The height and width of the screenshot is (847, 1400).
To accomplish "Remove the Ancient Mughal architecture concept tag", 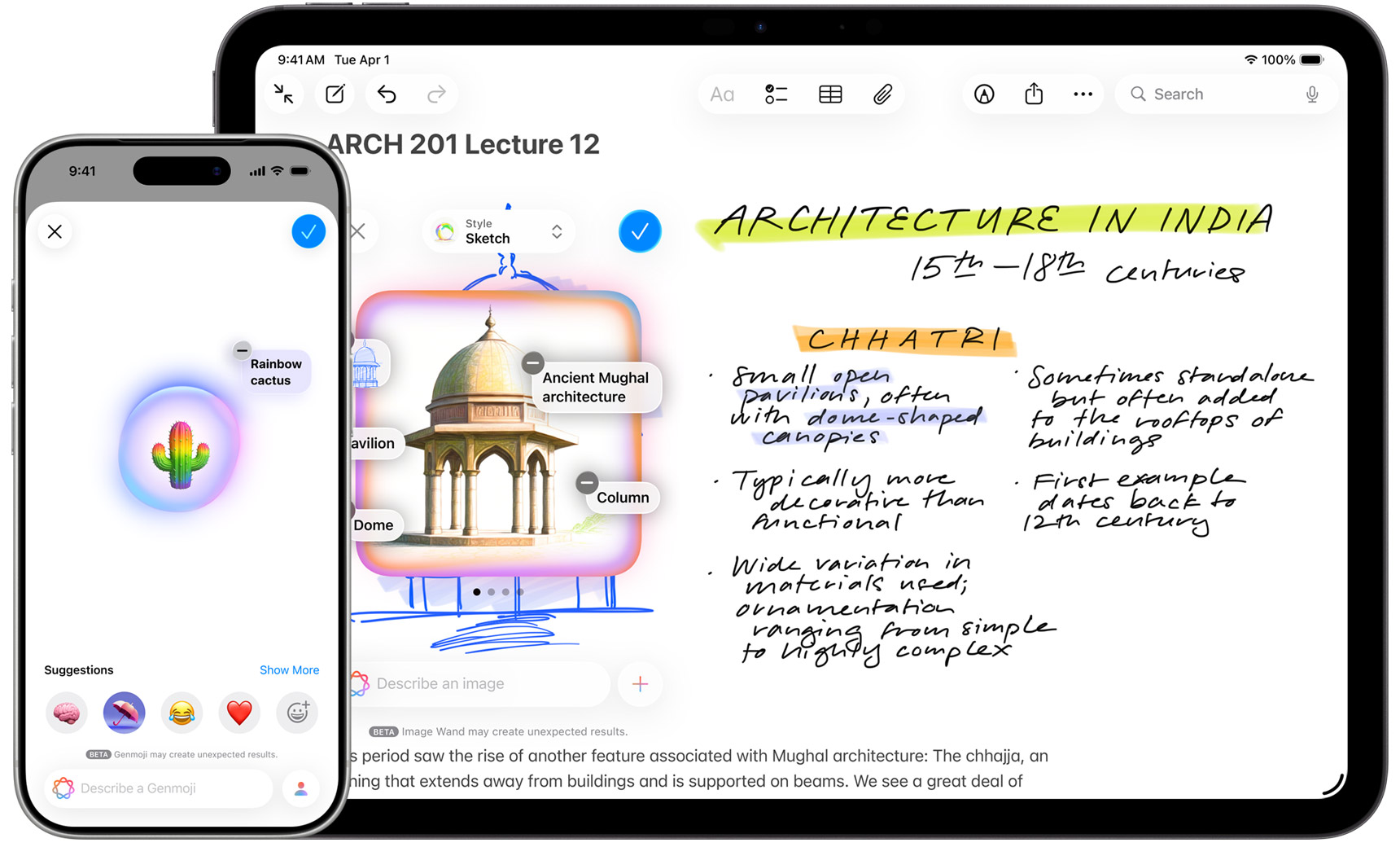I will coord(532,362).
